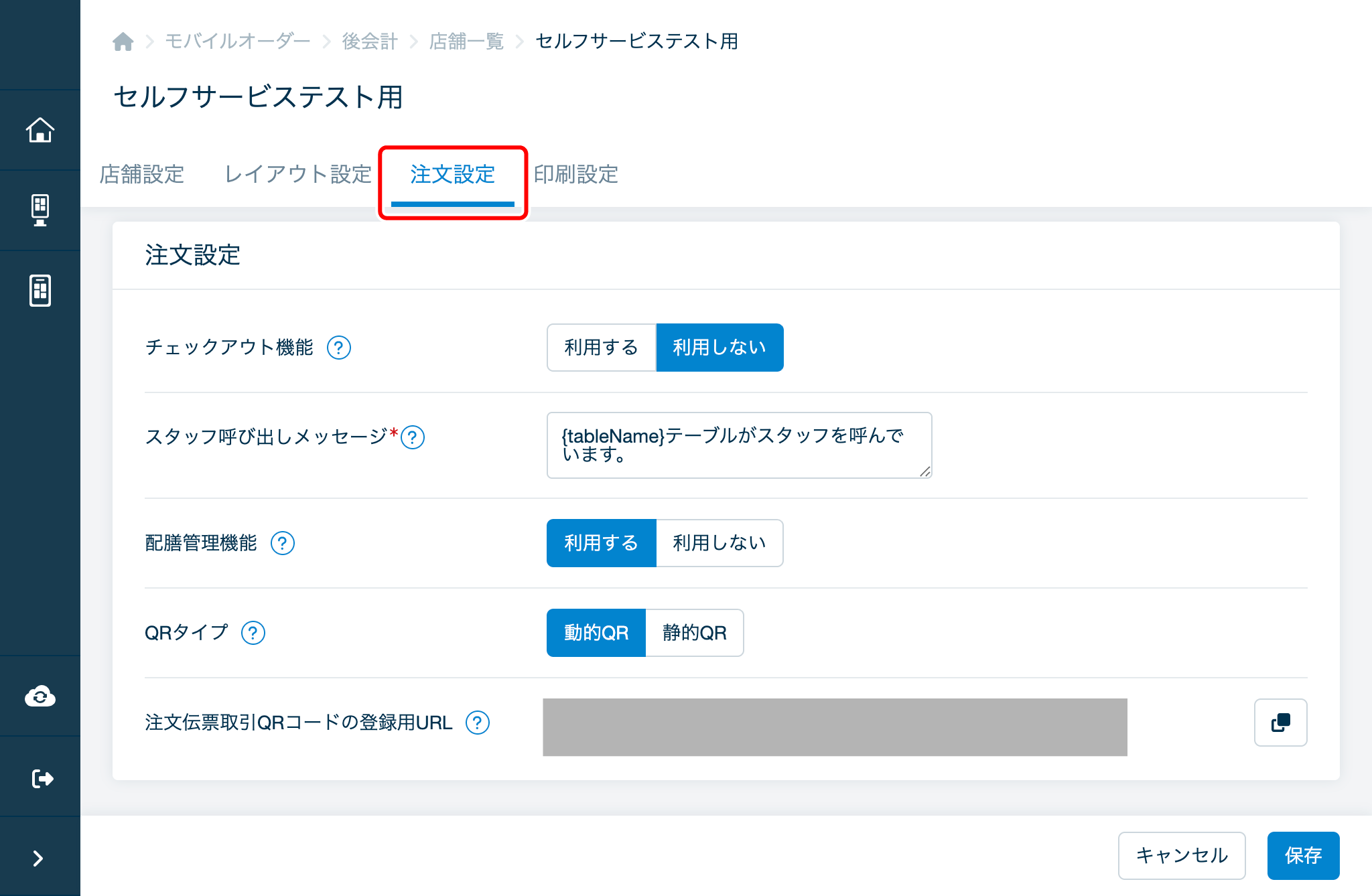This screenshot has width=1372, height=896.
Task: Switch to the レイアウト設定 tab
Action: pos(297,174)
